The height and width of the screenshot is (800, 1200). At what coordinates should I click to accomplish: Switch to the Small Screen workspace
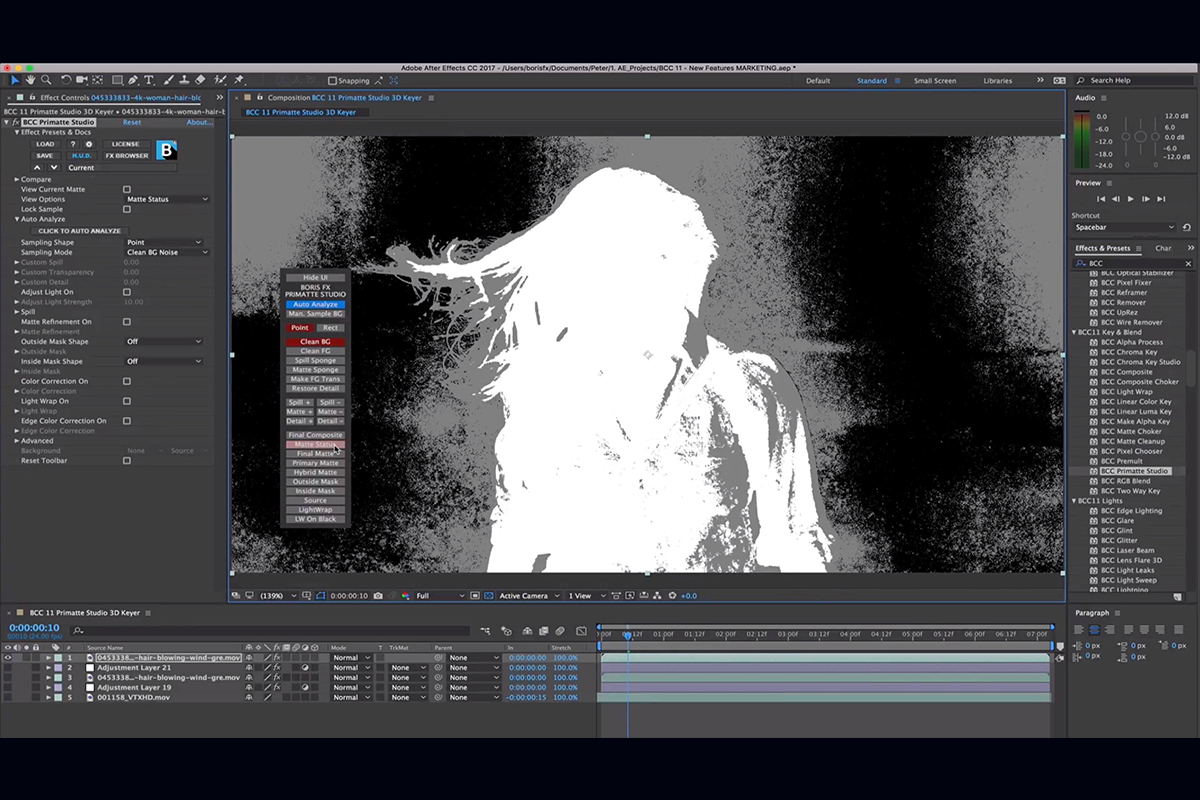click(x=935, y=81)
